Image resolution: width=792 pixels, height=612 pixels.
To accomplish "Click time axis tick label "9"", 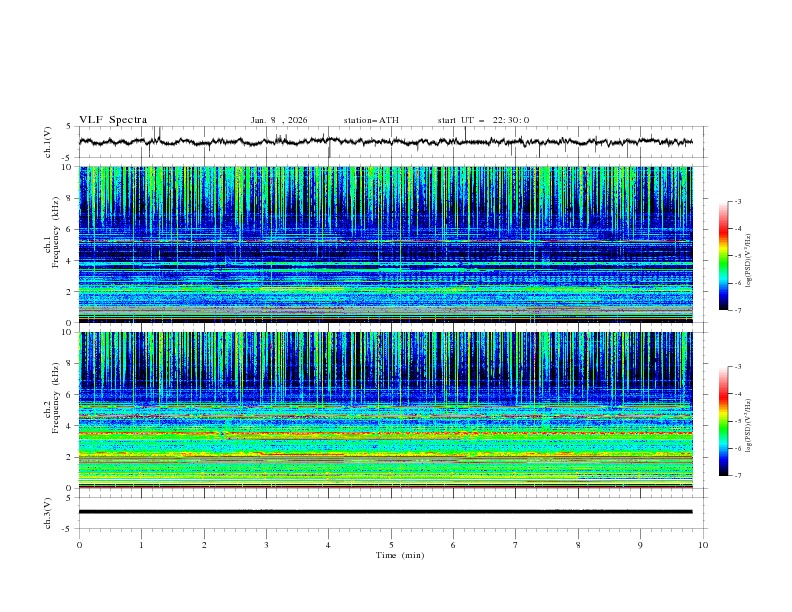I will 640,545.
